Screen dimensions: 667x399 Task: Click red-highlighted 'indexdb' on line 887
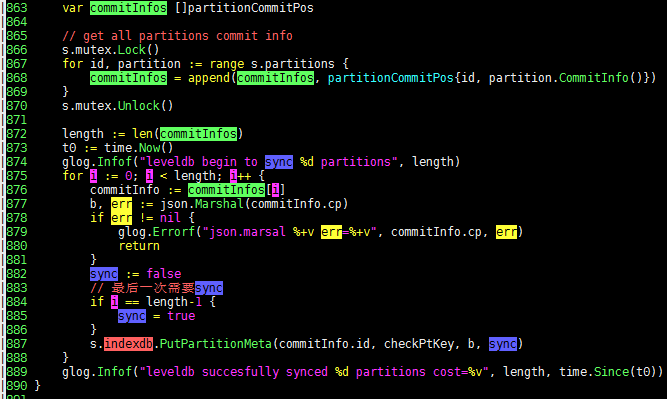point(128,344)
